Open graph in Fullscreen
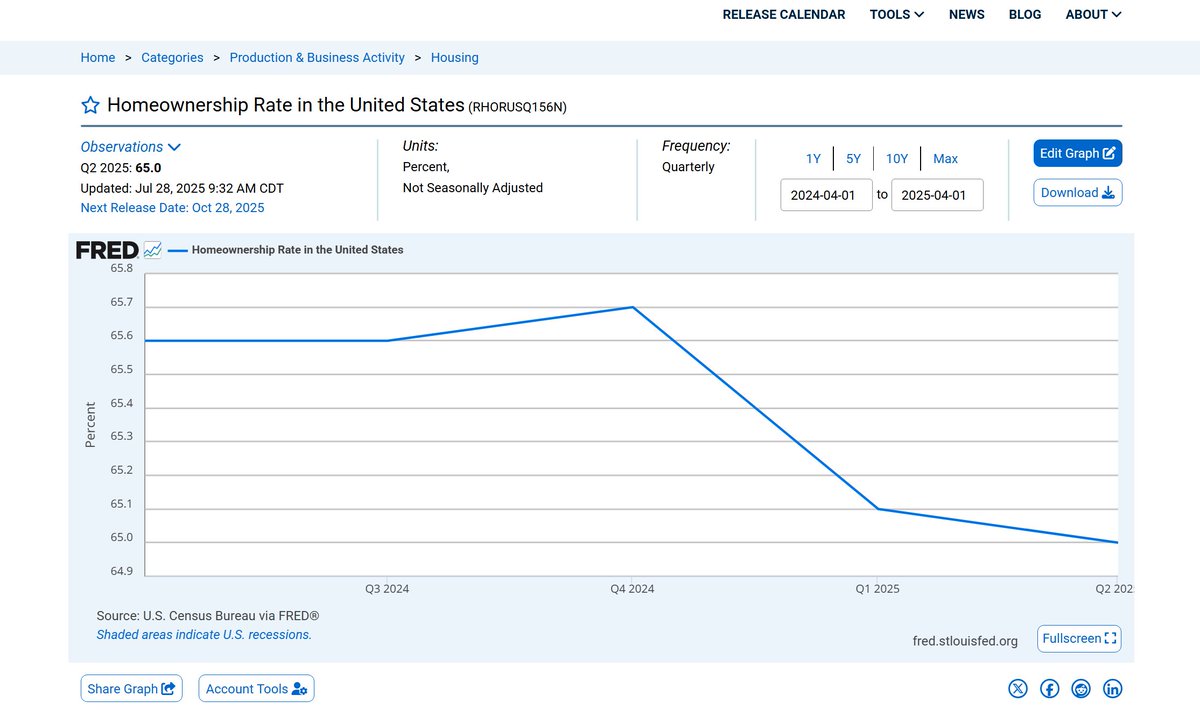1200x716 pixels. pyautogui.click(x=1079, y=638)
